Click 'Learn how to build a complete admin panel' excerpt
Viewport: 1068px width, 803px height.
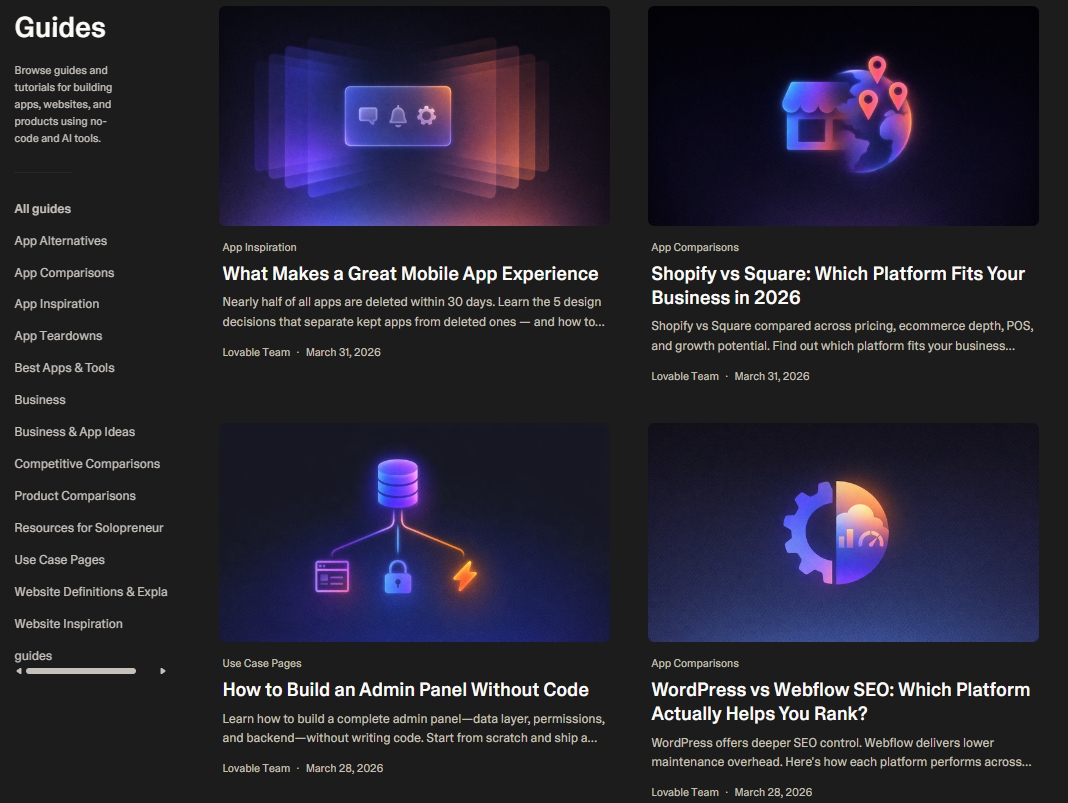413,729
